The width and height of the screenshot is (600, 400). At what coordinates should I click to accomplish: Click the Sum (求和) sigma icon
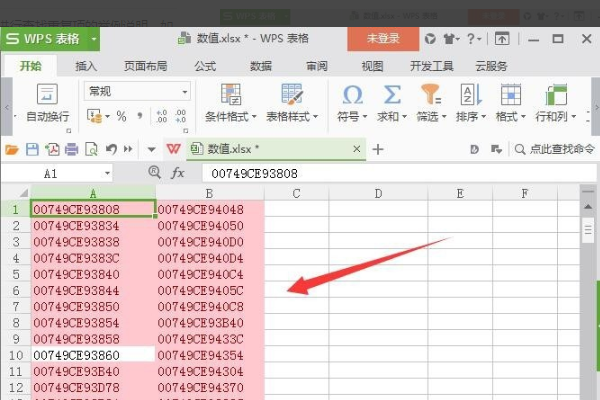coord(392,95)
